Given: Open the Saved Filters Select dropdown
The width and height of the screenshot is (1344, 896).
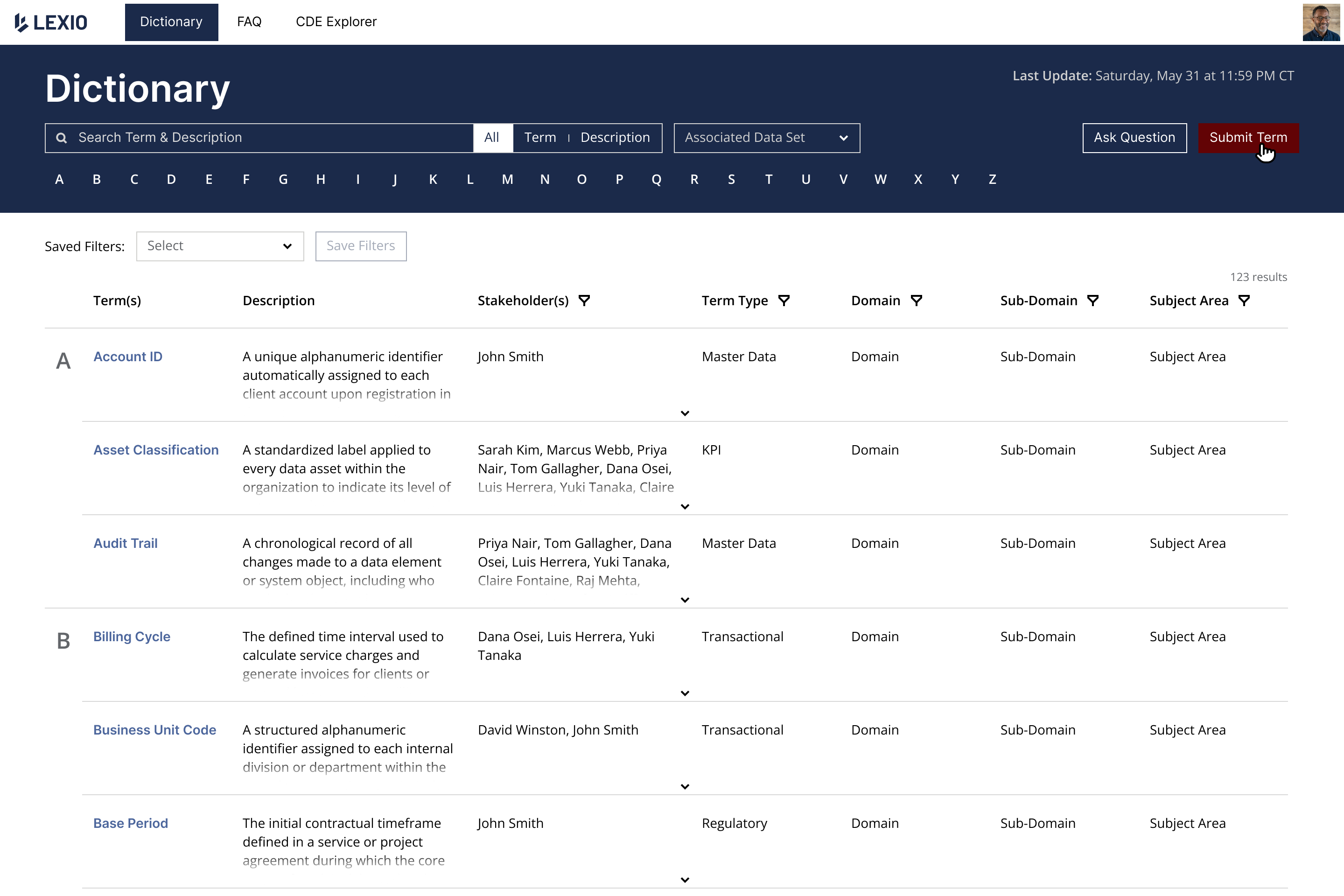Looking at the screenshot, I should point(220,246).
